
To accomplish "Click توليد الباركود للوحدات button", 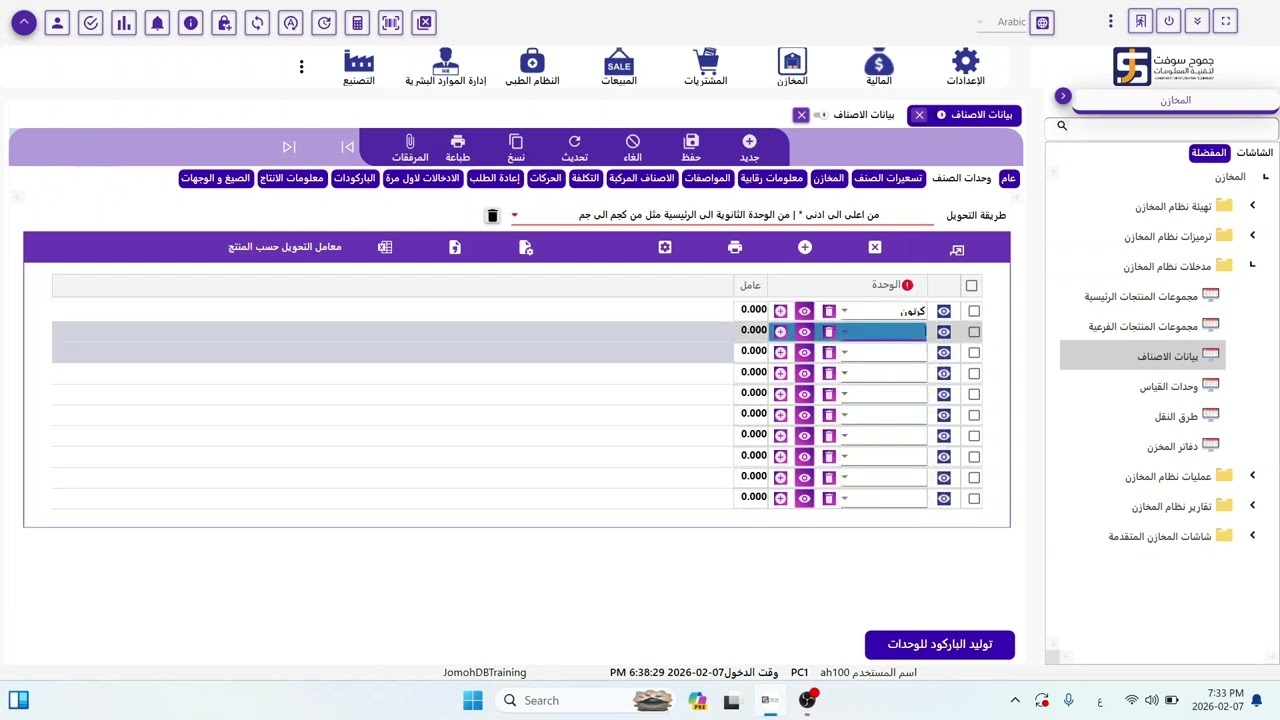I will 940,644.
